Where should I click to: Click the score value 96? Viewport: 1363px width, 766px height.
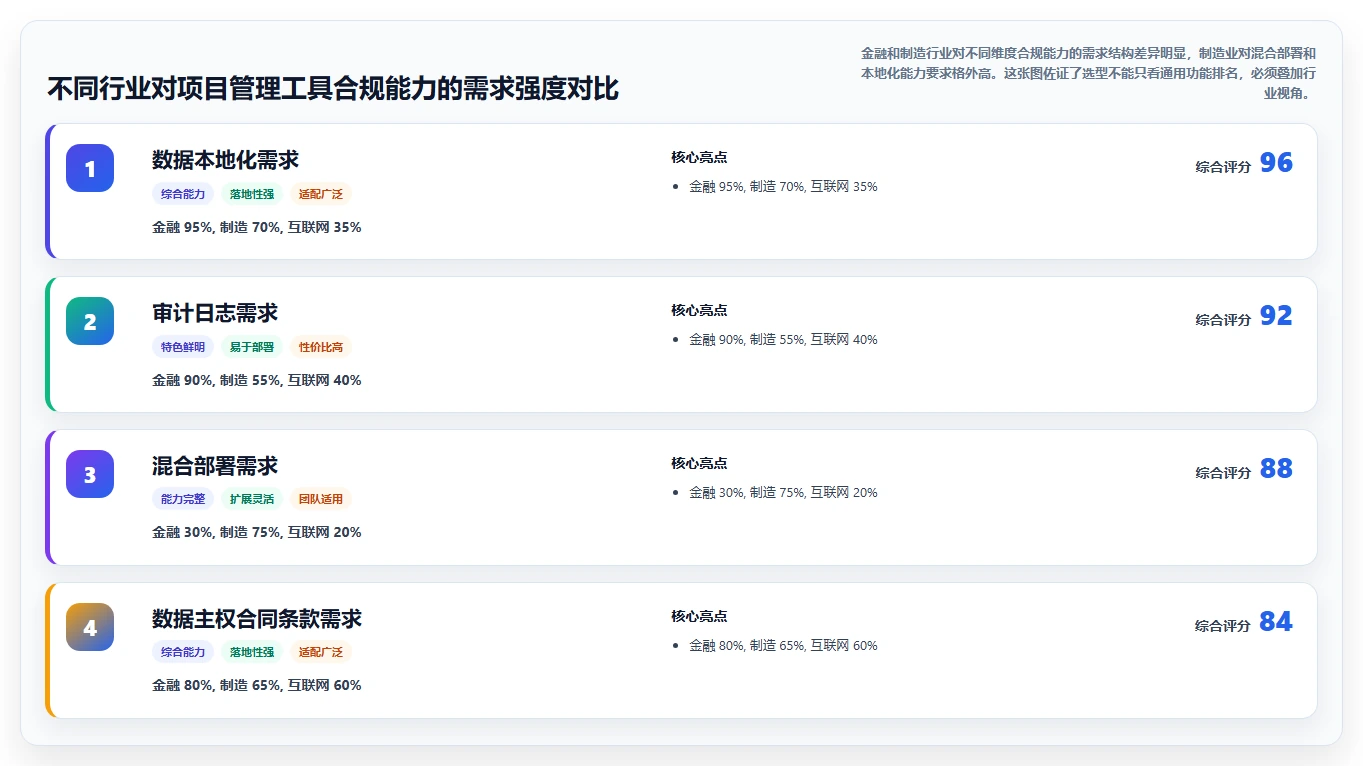[1276, 163]
